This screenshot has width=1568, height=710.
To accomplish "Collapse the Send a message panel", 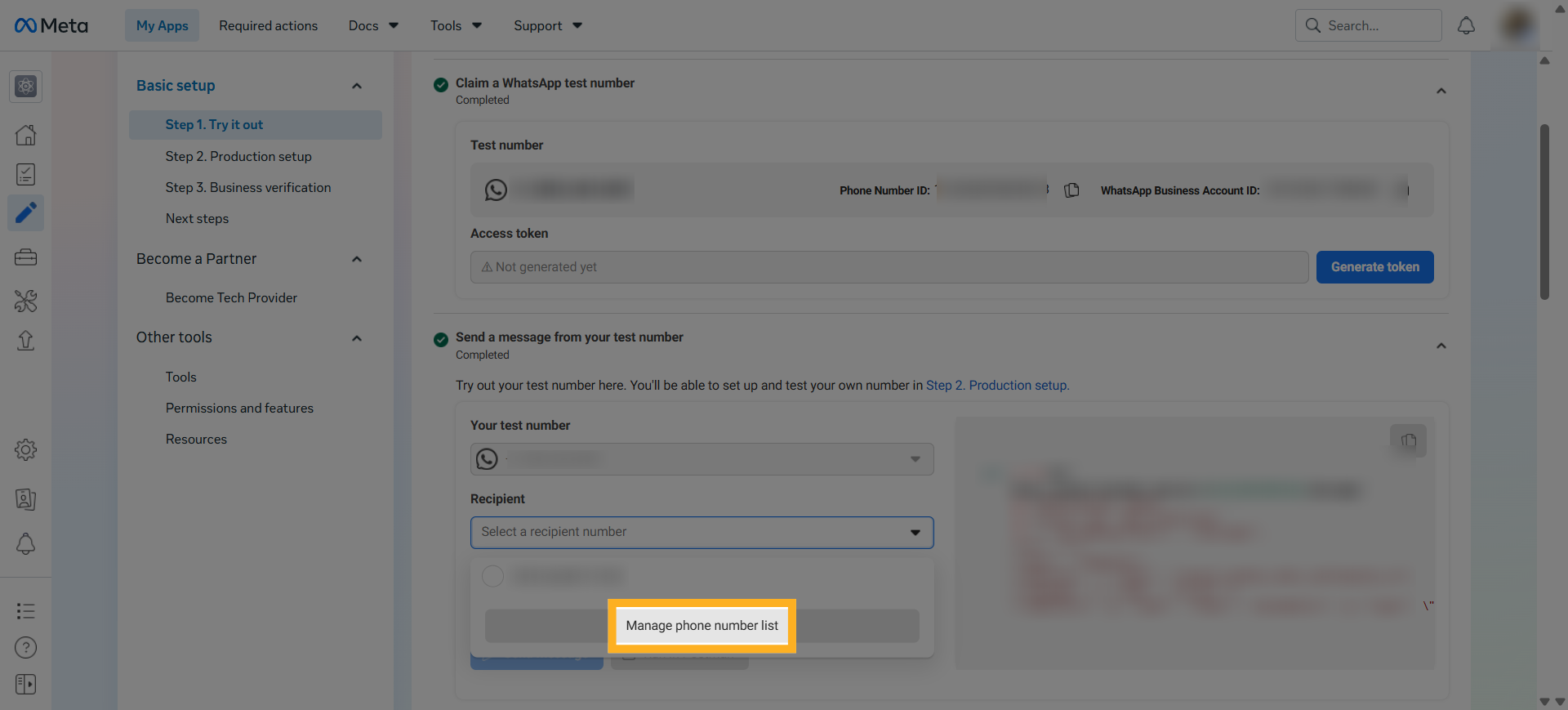I will pyautogui.click(x=1441, y=346).
